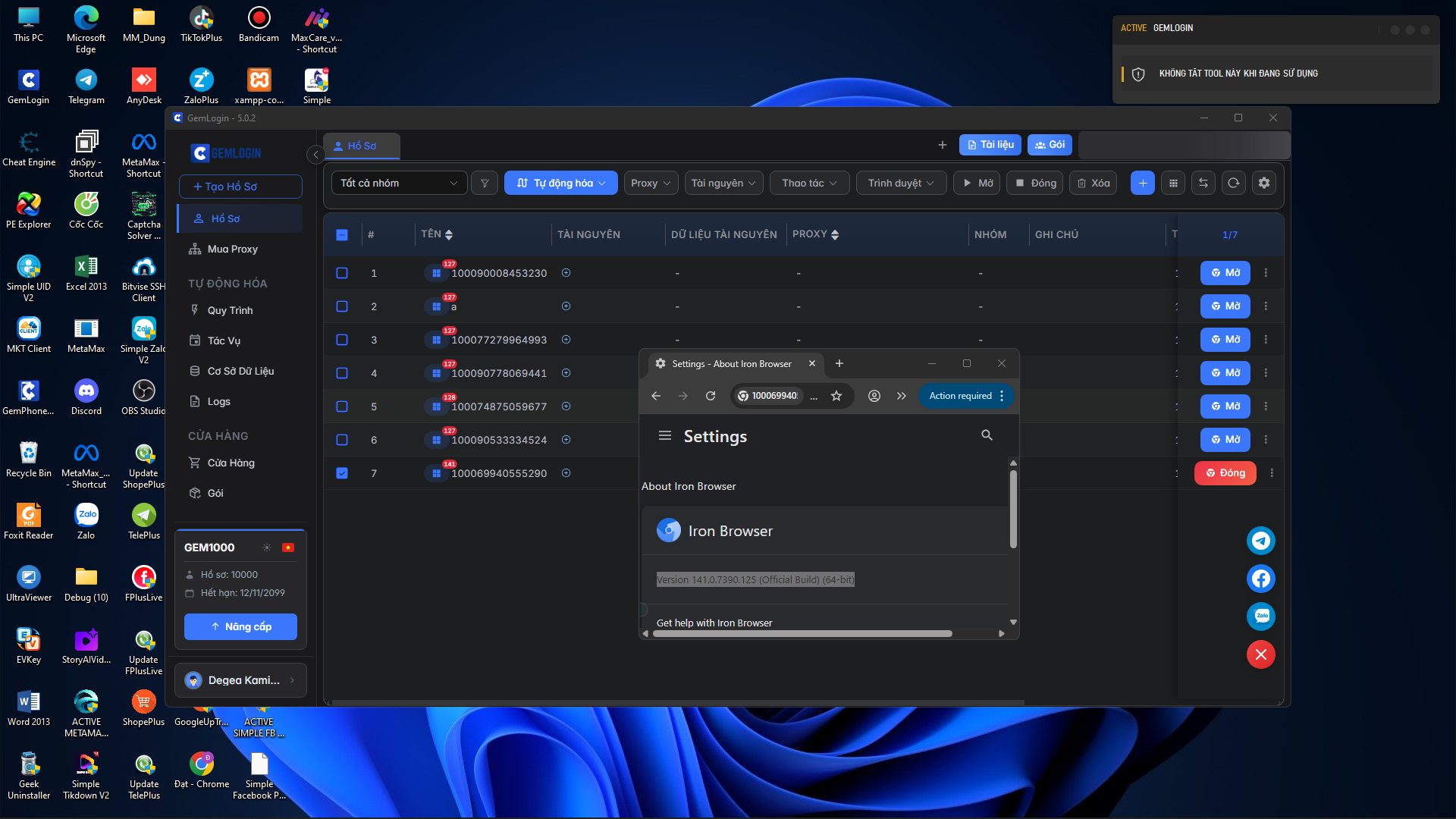
Task: Click the blue plus button in the toolbar
Action: point(1143,183)
